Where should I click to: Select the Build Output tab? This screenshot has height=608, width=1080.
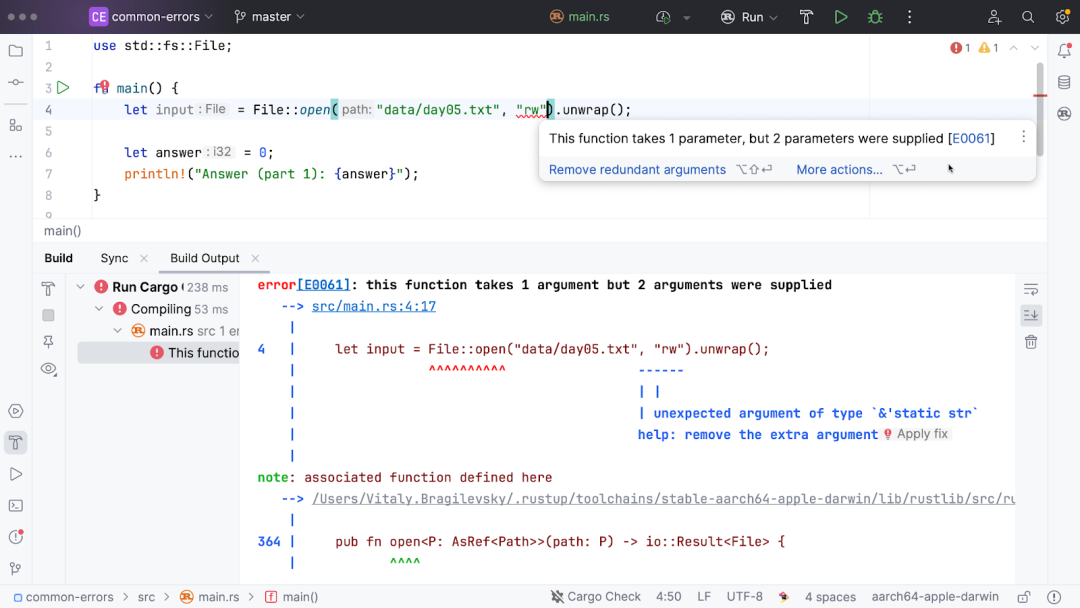[x=205, y=258]
